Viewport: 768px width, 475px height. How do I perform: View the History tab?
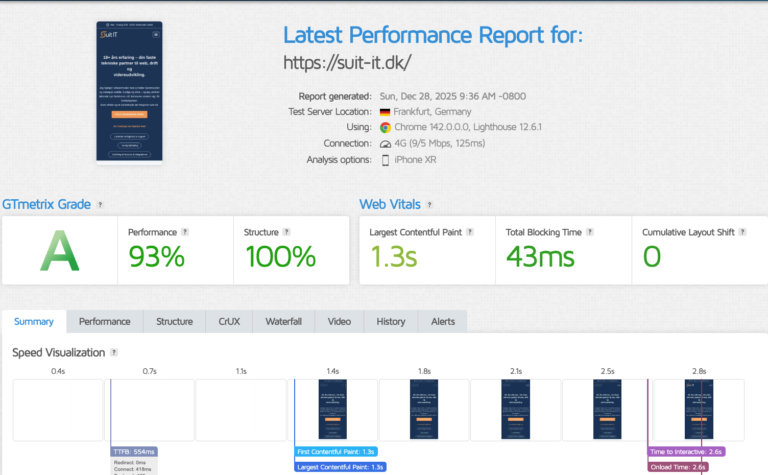pos(391,321)
